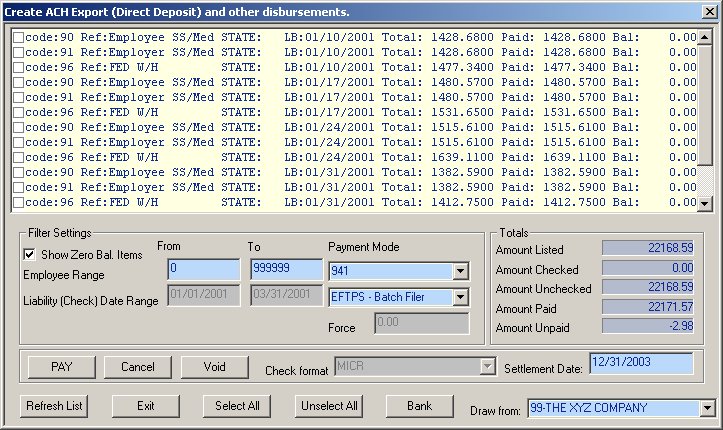This screenshot has width=723, height=430.
Task: Check the last FED W/H row dated 01/31/2001
Action: pos(19,203)
